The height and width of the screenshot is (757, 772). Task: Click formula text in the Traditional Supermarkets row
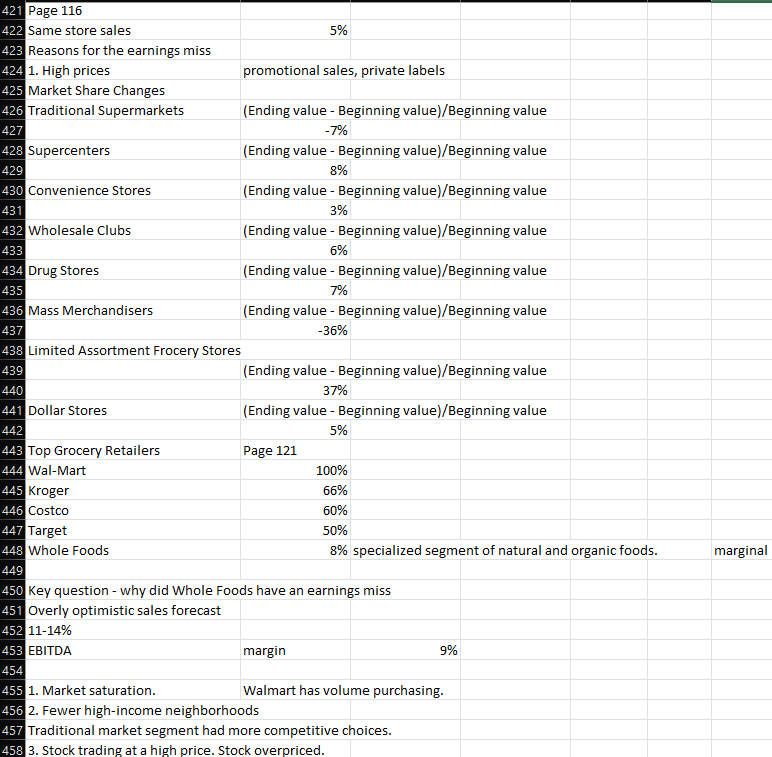tap(394, 110)
